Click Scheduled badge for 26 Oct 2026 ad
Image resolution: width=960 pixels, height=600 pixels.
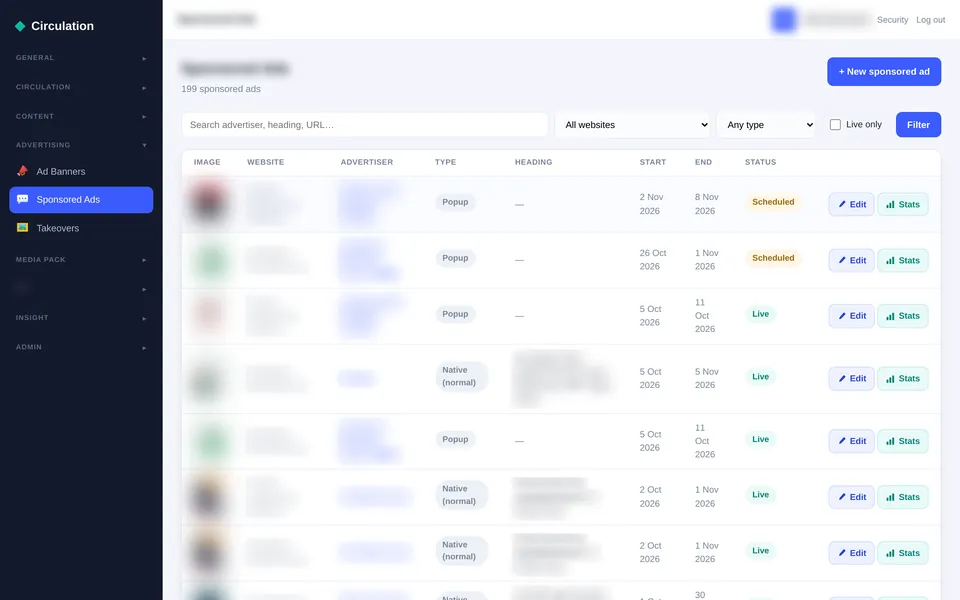pyautogui.click(x=773, y=258)
